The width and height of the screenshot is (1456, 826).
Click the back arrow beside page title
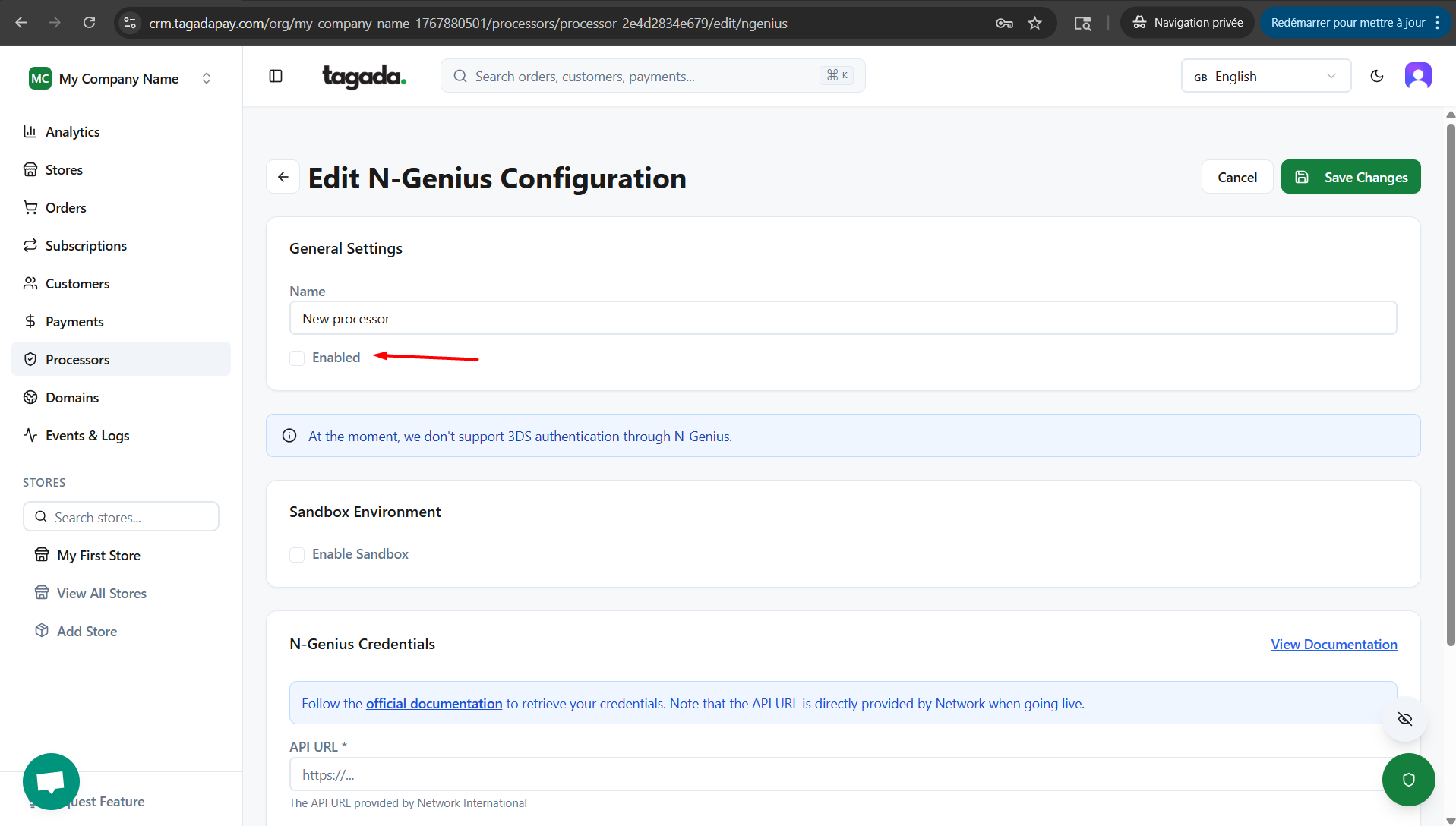tap(283, 177)
